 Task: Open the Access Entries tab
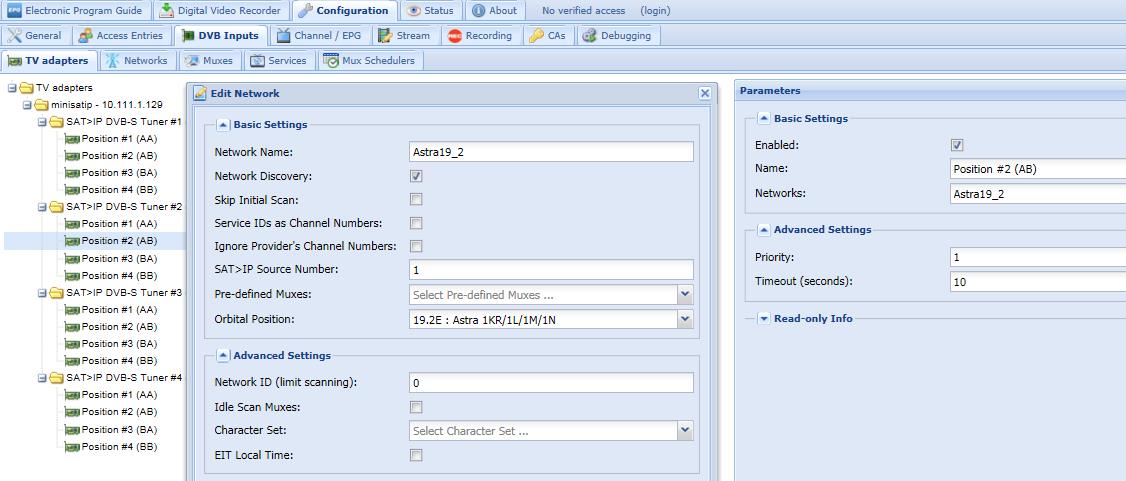(121, 35)
